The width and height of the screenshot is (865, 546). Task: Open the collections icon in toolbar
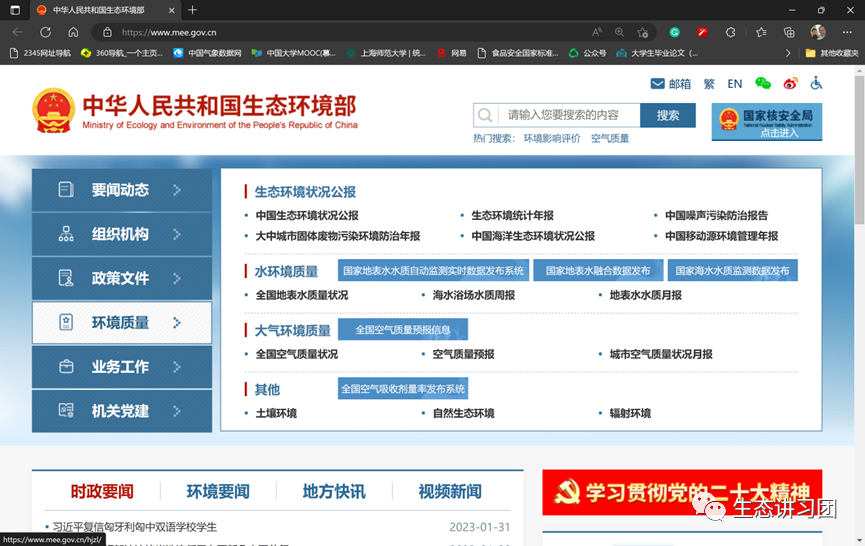point(789,32)
